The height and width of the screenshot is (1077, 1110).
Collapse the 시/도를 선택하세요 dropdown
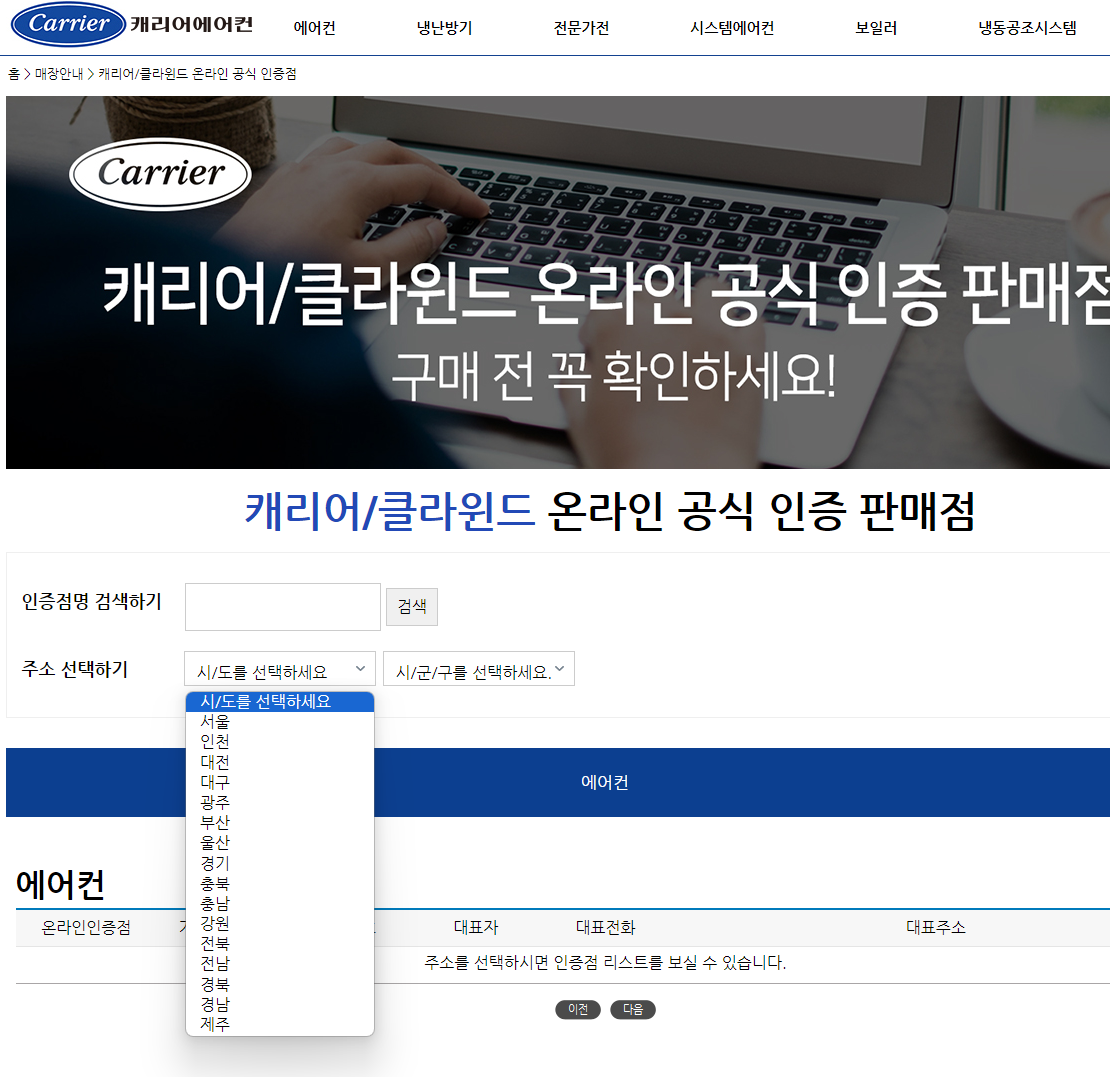point(280,668)
